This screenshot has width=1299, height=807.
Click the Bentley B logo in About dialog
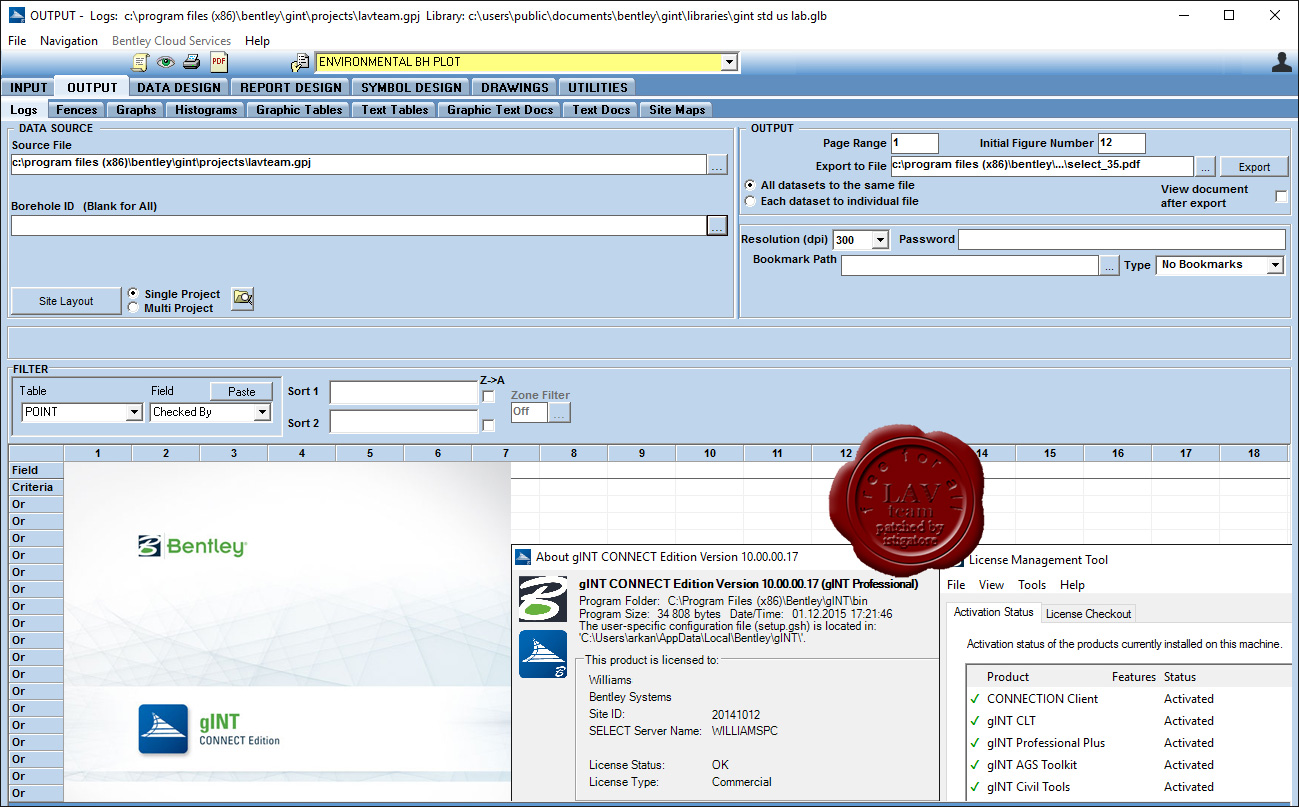[543, 598]
